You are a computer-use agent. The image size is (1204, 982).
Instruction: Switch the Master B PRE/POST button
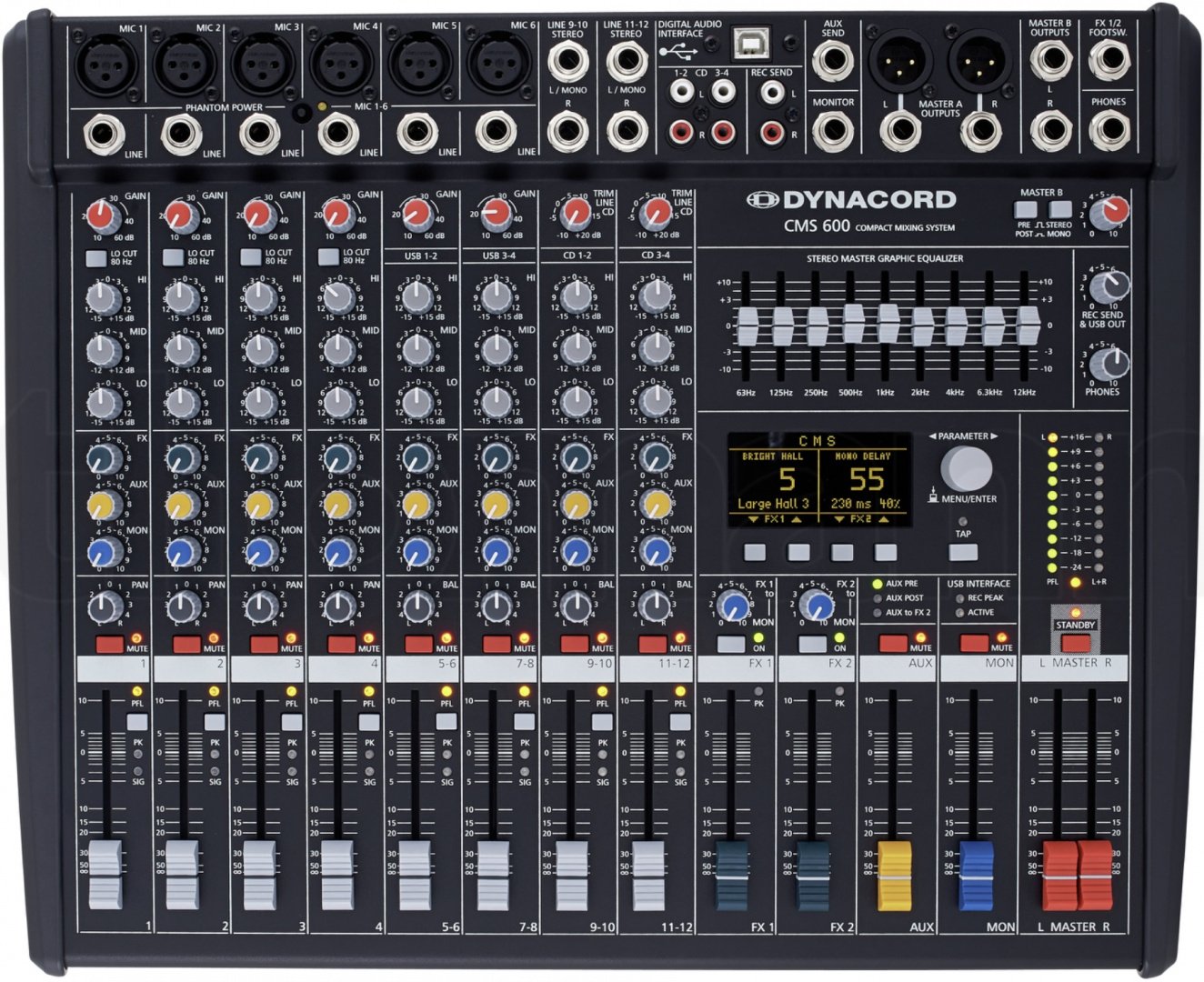[1025, 208]
